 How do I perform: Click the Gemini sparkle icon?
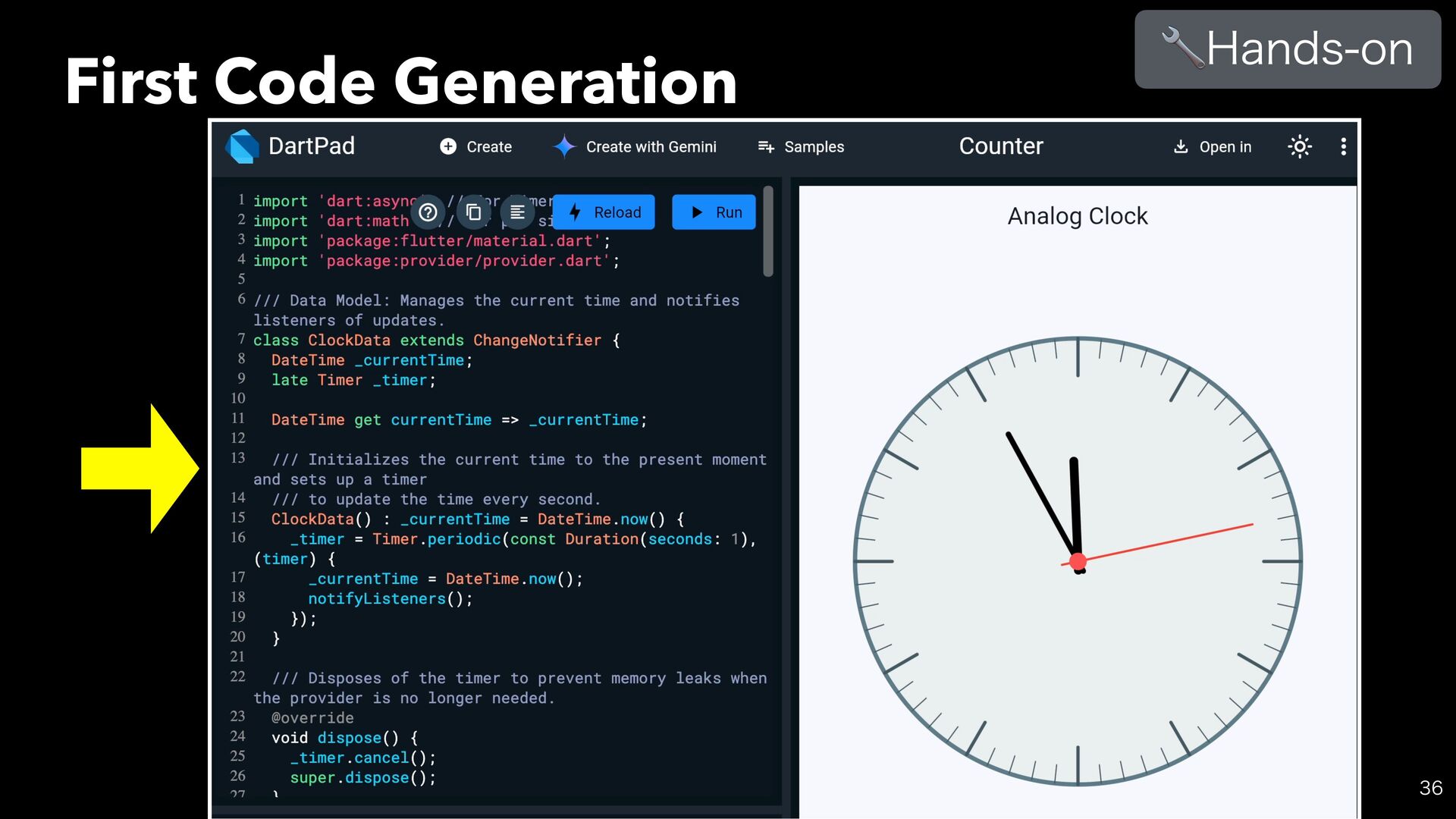[564, 146]
